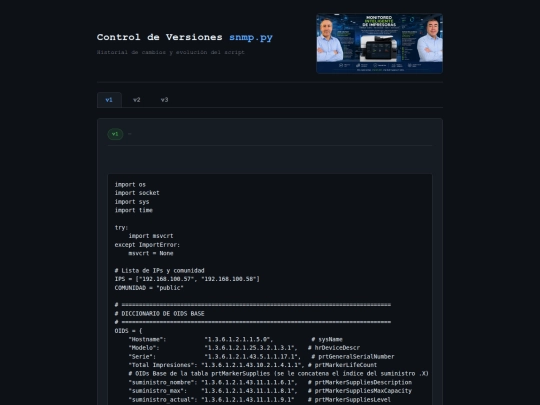Screen dimensions: 540x405
Task: Click the 'import msvcrt' line
Action: pos(151,236)
